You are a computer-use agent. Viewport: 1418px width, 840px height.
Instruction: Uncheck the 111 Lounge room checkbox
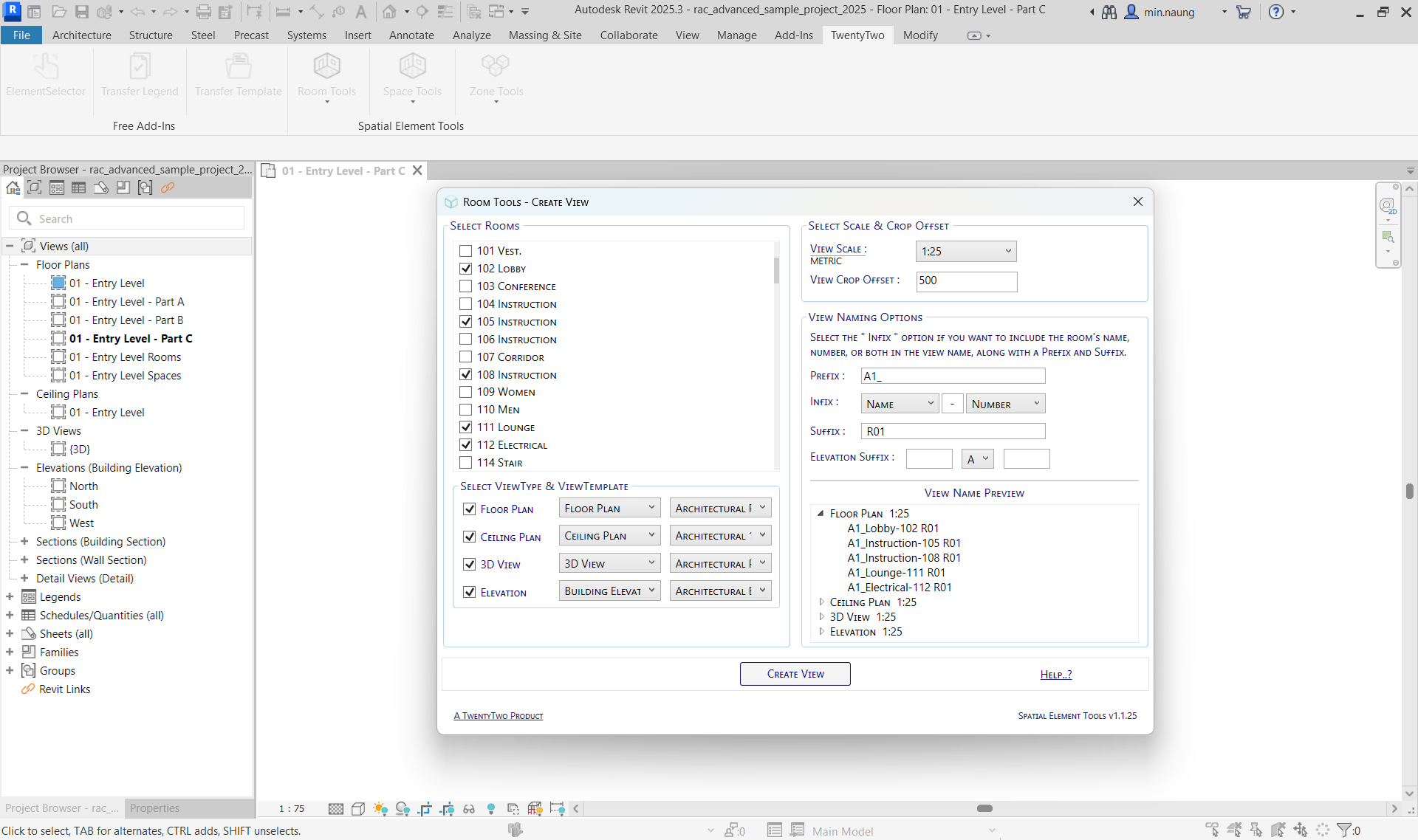coord(465,427)
